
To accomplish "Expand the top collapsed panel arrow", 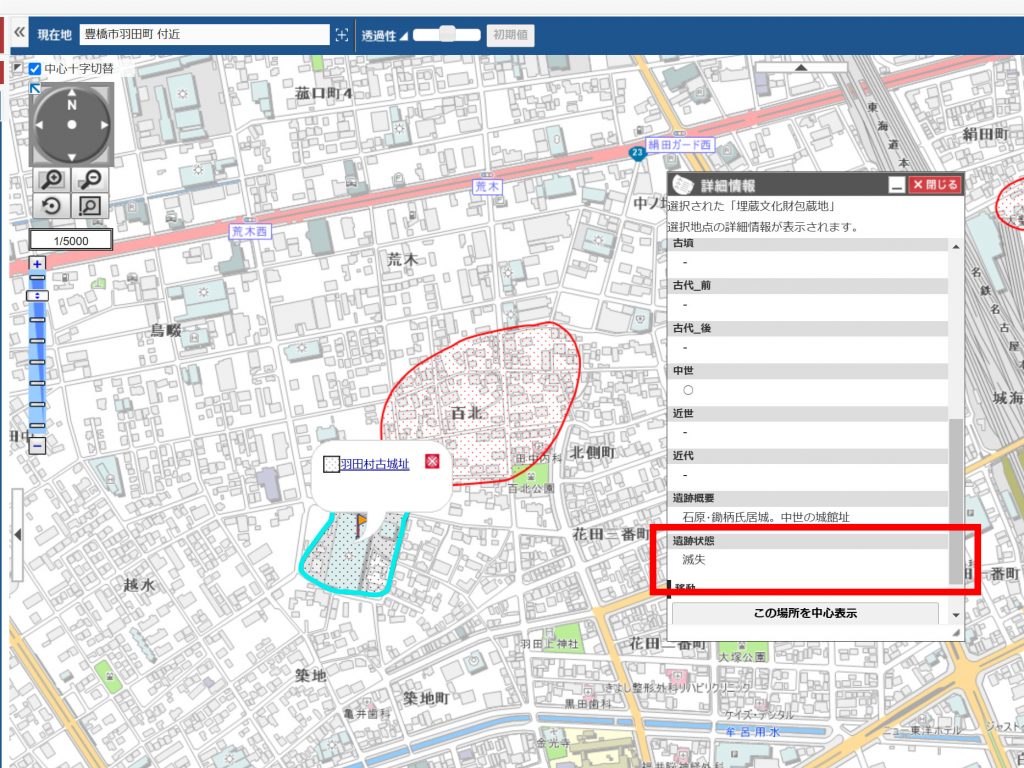I will [801, 67].
